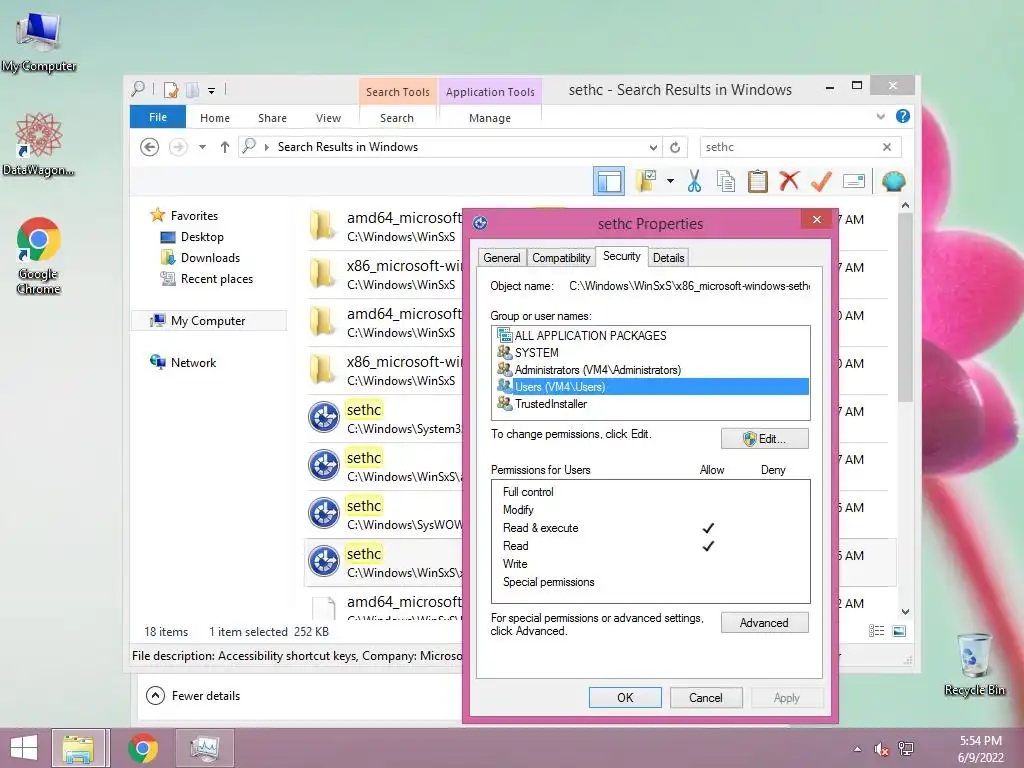Open the Task Manager taskbar icon
Viewport: 1024px width, 768px height.
point(204,748)
